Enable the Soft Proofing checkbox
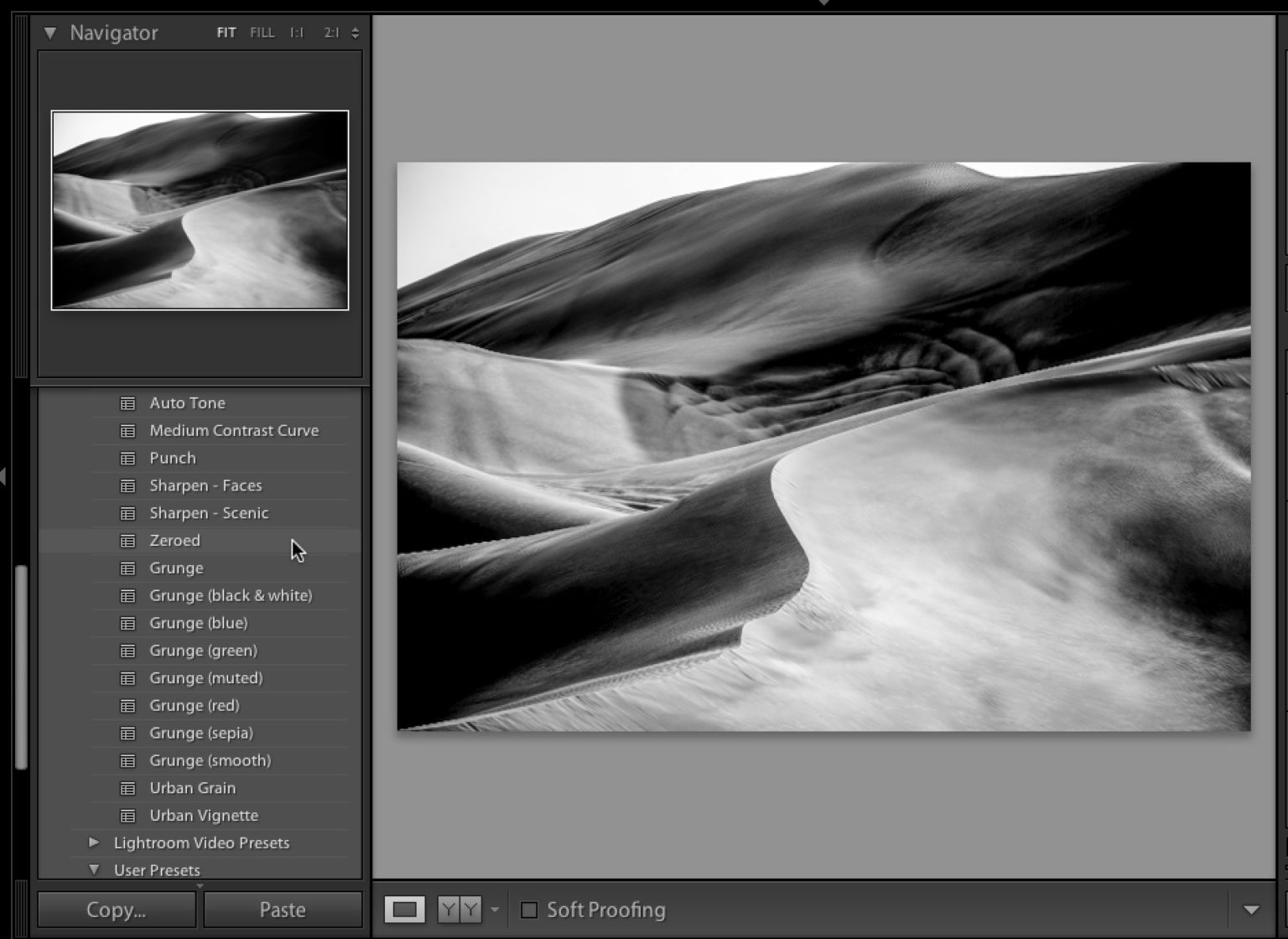Screen dimensions: 1288x939 530,910
